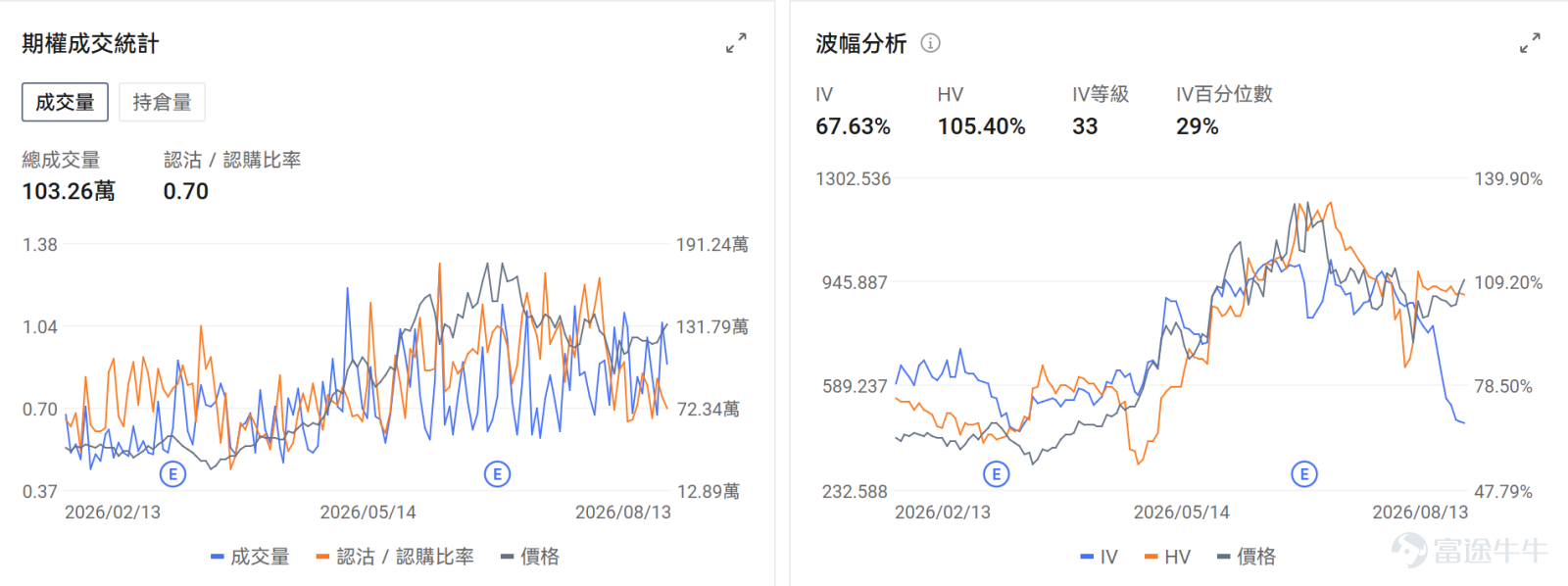Click the 期權成交統計 panel title
The width and height of the screenshot is (1568, 586).
click(x=90, y=43)
